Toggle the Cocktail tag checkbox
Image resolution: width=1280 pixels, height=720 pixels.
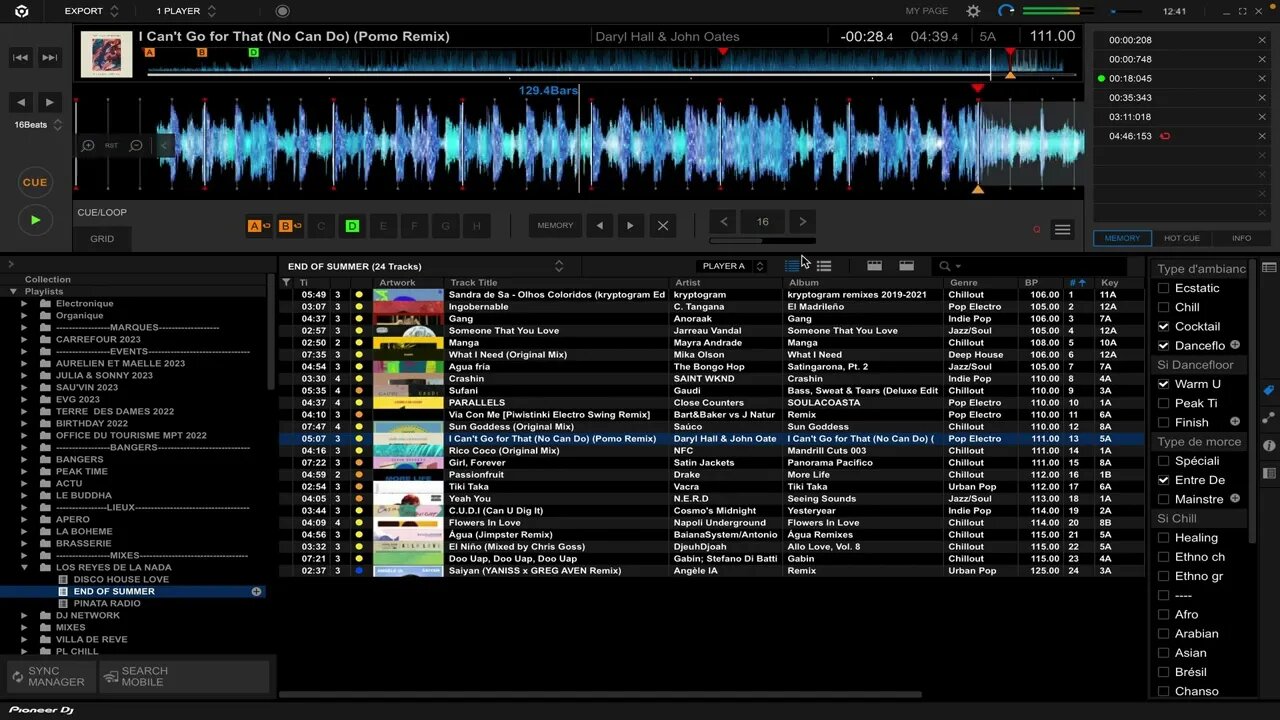click(1163, 326)
